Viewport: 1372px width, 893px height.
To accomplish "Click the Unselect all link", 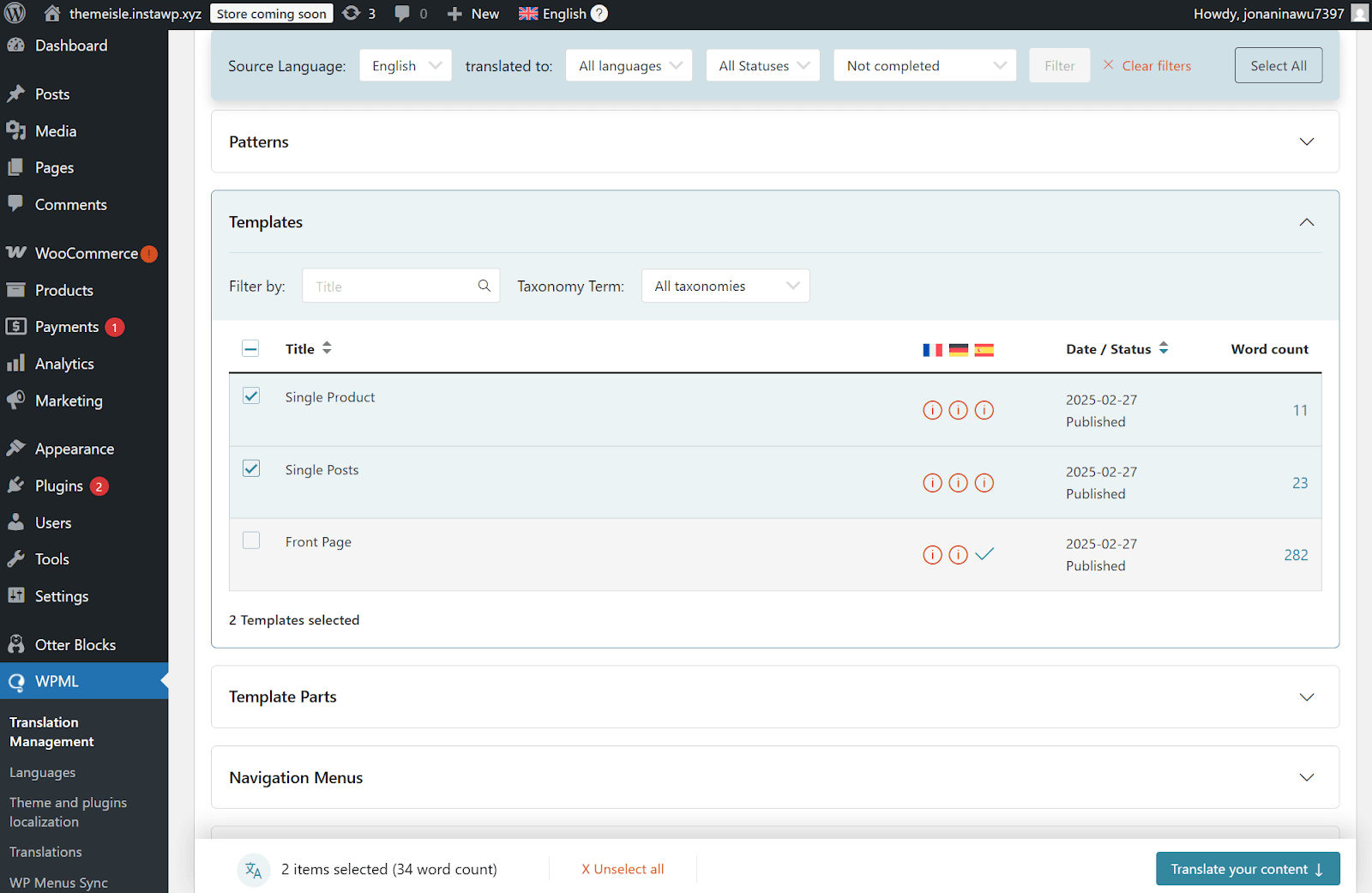I will coord(623,869).
